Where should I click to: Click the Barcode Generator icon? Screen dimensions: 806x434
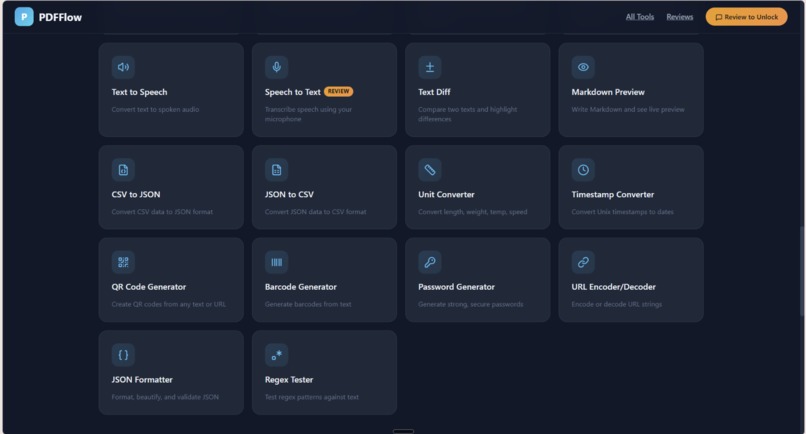click(277, 262)
